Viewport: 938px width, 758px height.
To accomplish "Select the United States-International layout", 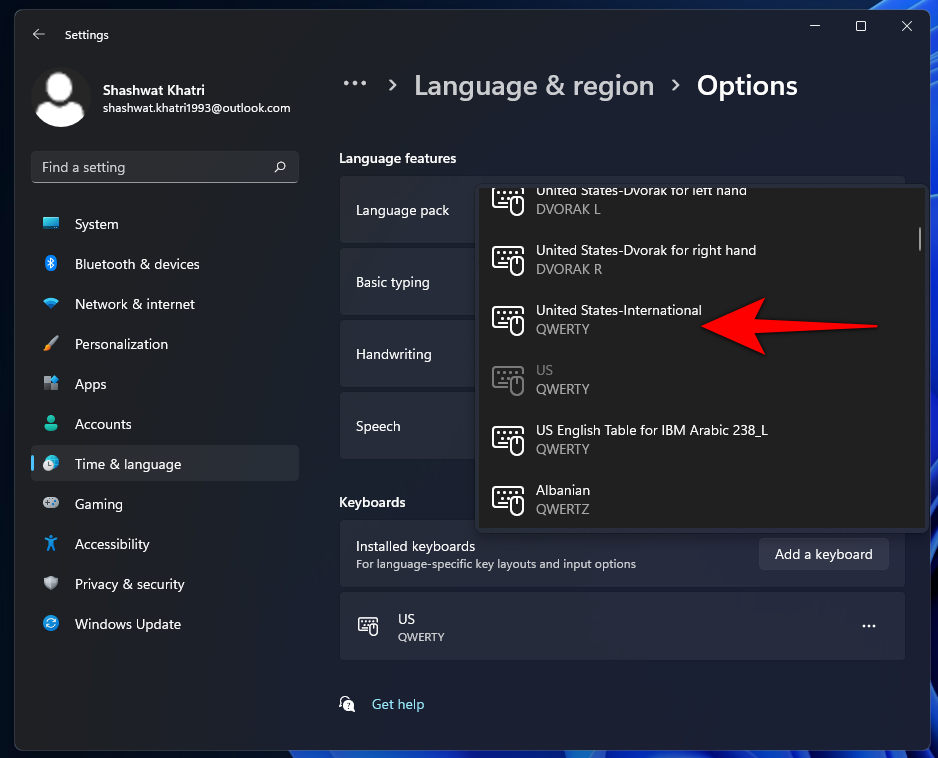I will [x=618, y=319].
